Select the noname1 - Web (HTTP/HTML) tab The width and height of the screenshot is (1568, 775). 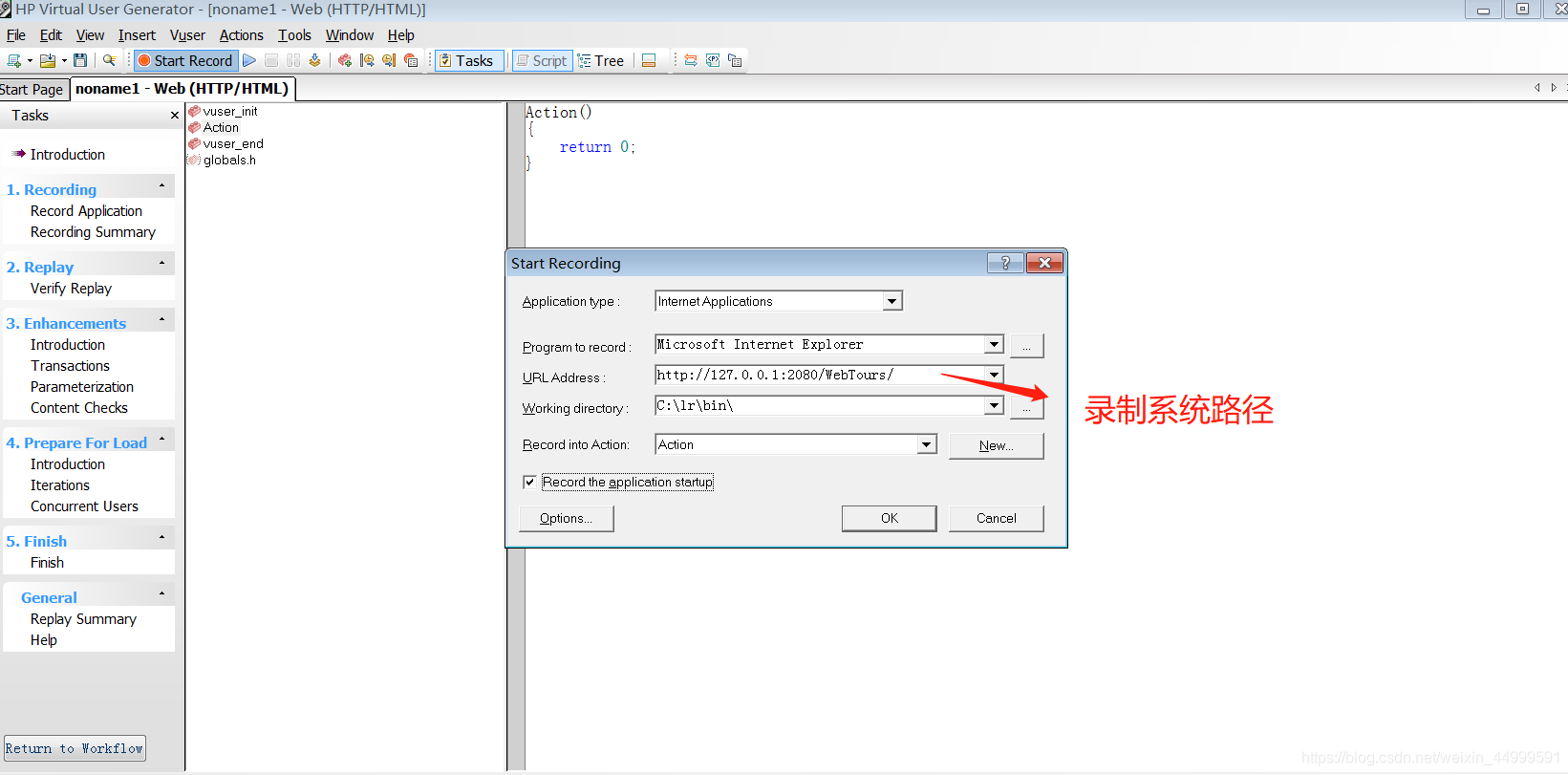pyautogui.click(x=182, y=89)
